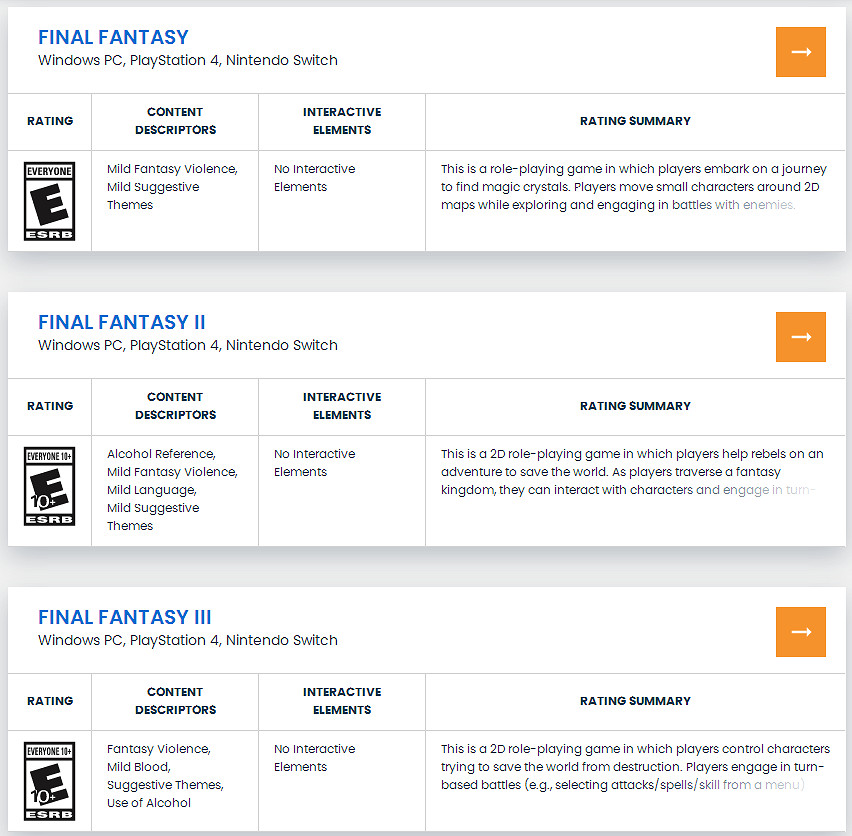Click Content Descriptors header in Final Fantasy II card
Screen dimensions: 852x836
[x=175, y=406]
